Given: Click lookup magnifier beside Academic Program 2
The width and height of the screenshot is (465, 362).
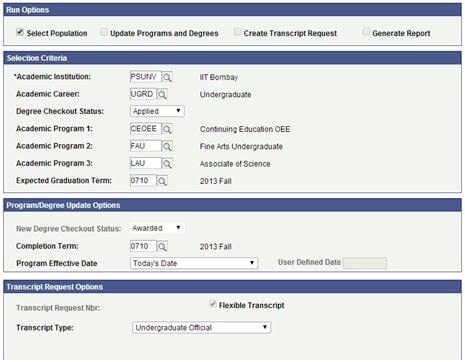Looking at the screenshot, I should 167,146.
